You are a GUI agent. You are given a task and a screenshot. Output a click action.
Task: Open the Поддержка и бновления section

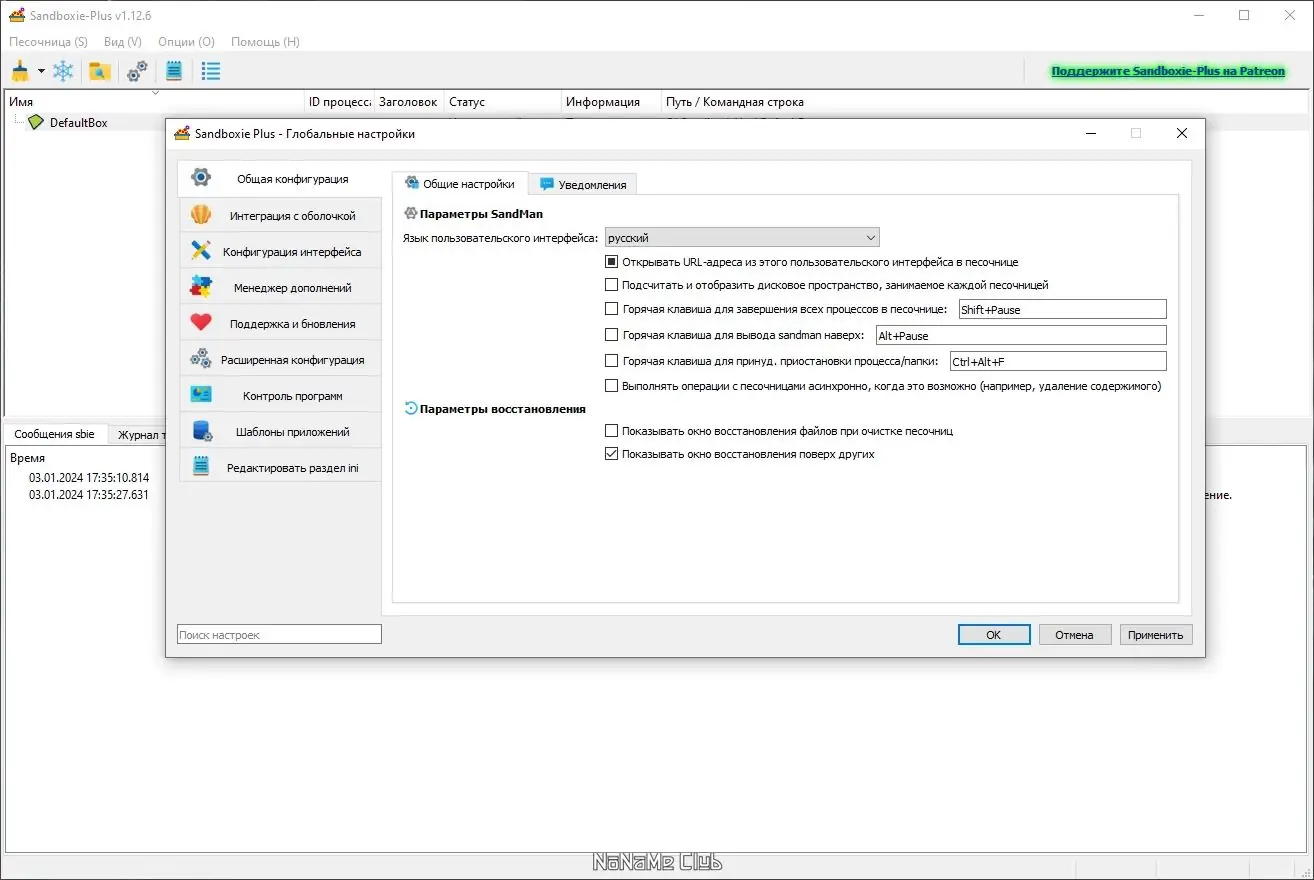[x=280, y=323]
